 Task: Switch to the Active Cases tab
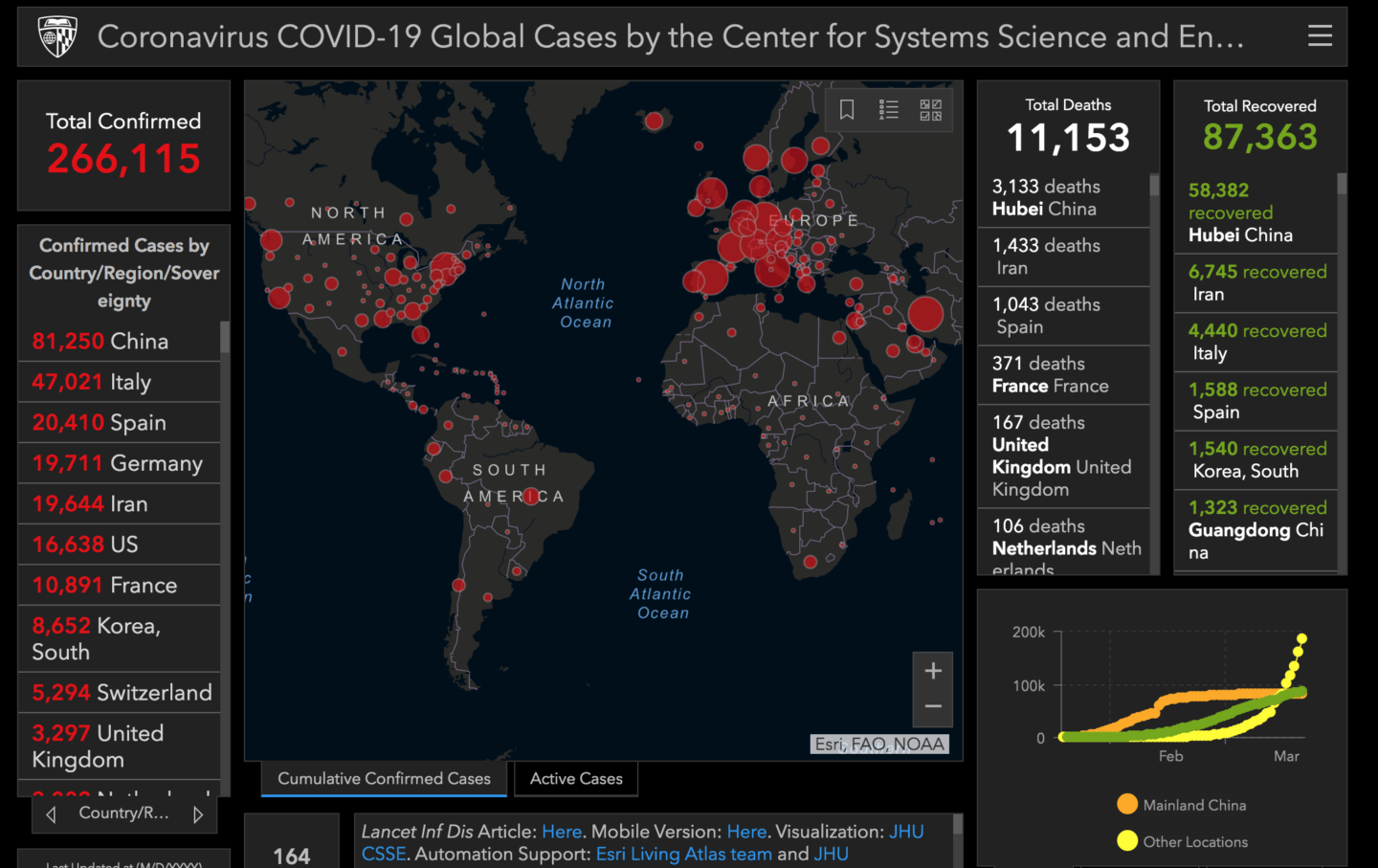click(575, 778)
